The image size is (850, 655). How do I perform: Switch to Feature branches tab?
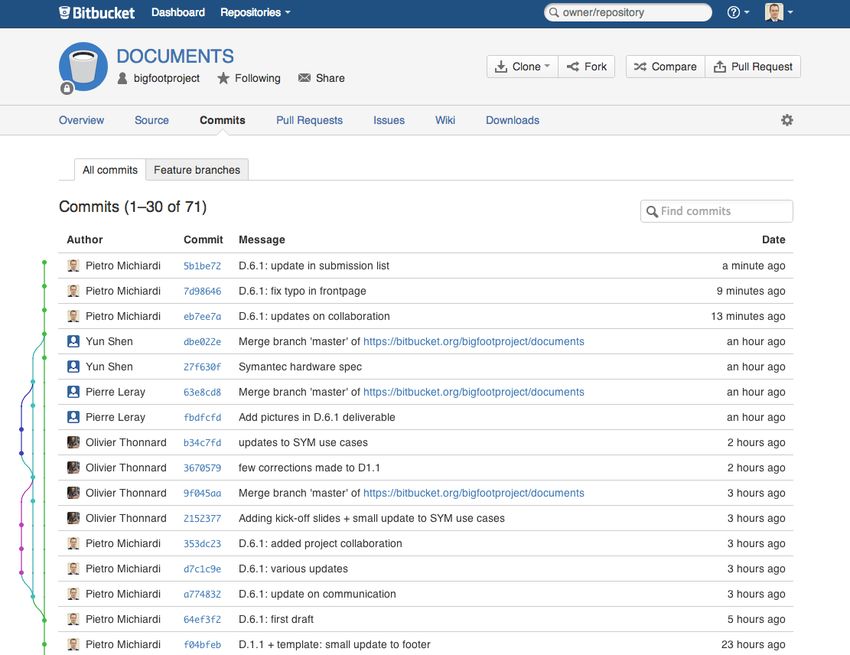point(197,170)
